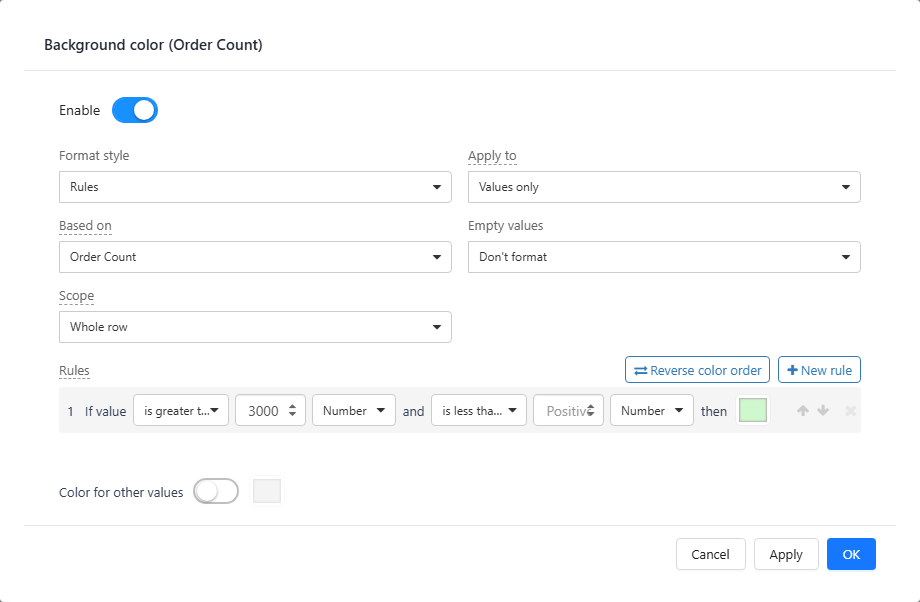Screen dimensions: 920x602
Task: Open the Apply to dropdown
Action: tap(664, 187)
